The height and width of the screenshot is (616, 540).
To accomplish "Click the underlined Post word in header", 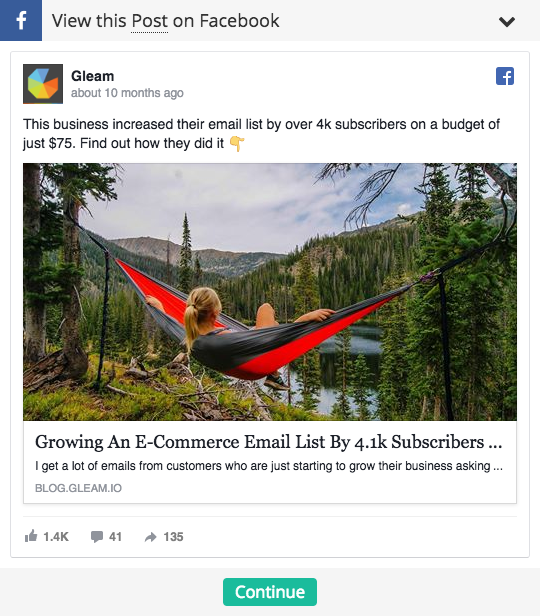I will (149, 21).
